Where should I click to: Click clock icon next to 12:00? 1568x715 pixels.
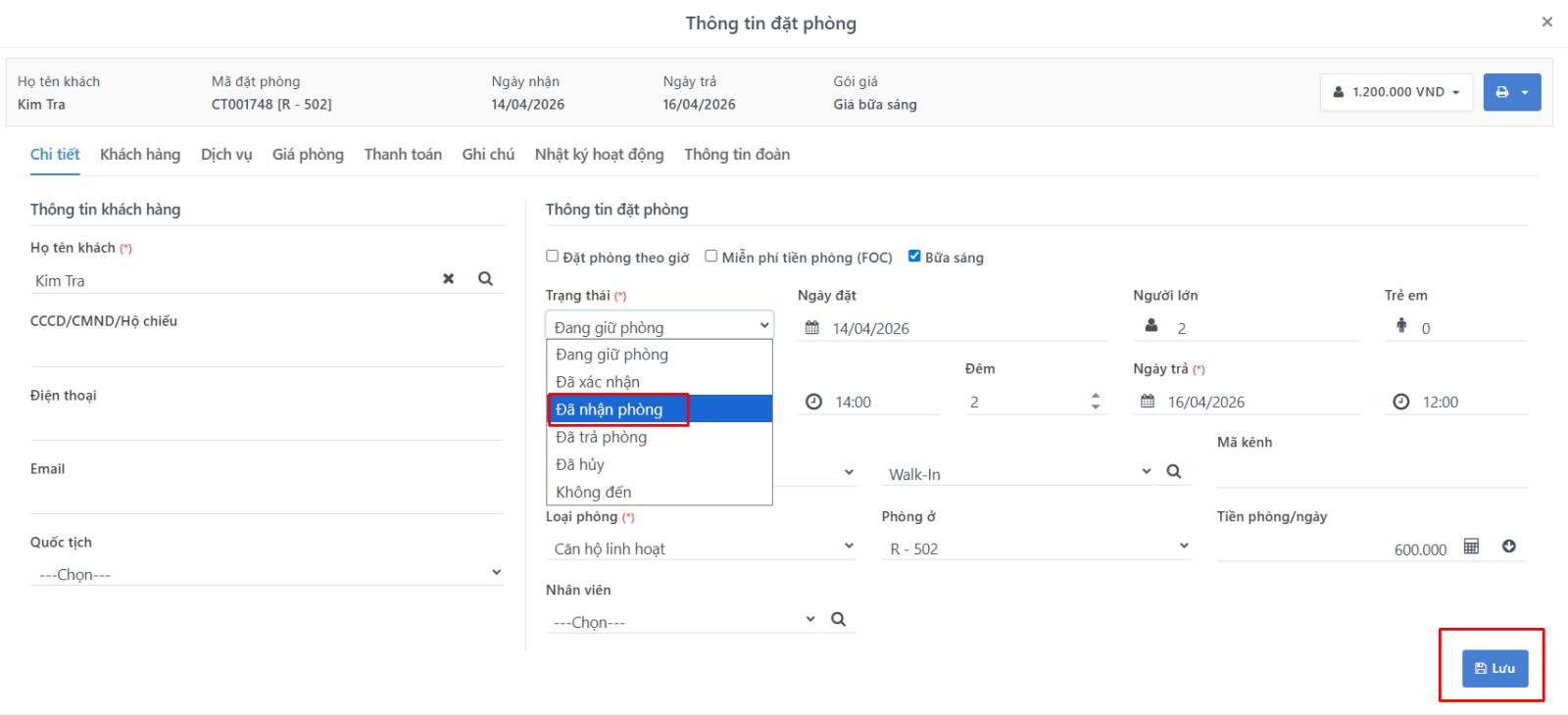point(1401,402)
